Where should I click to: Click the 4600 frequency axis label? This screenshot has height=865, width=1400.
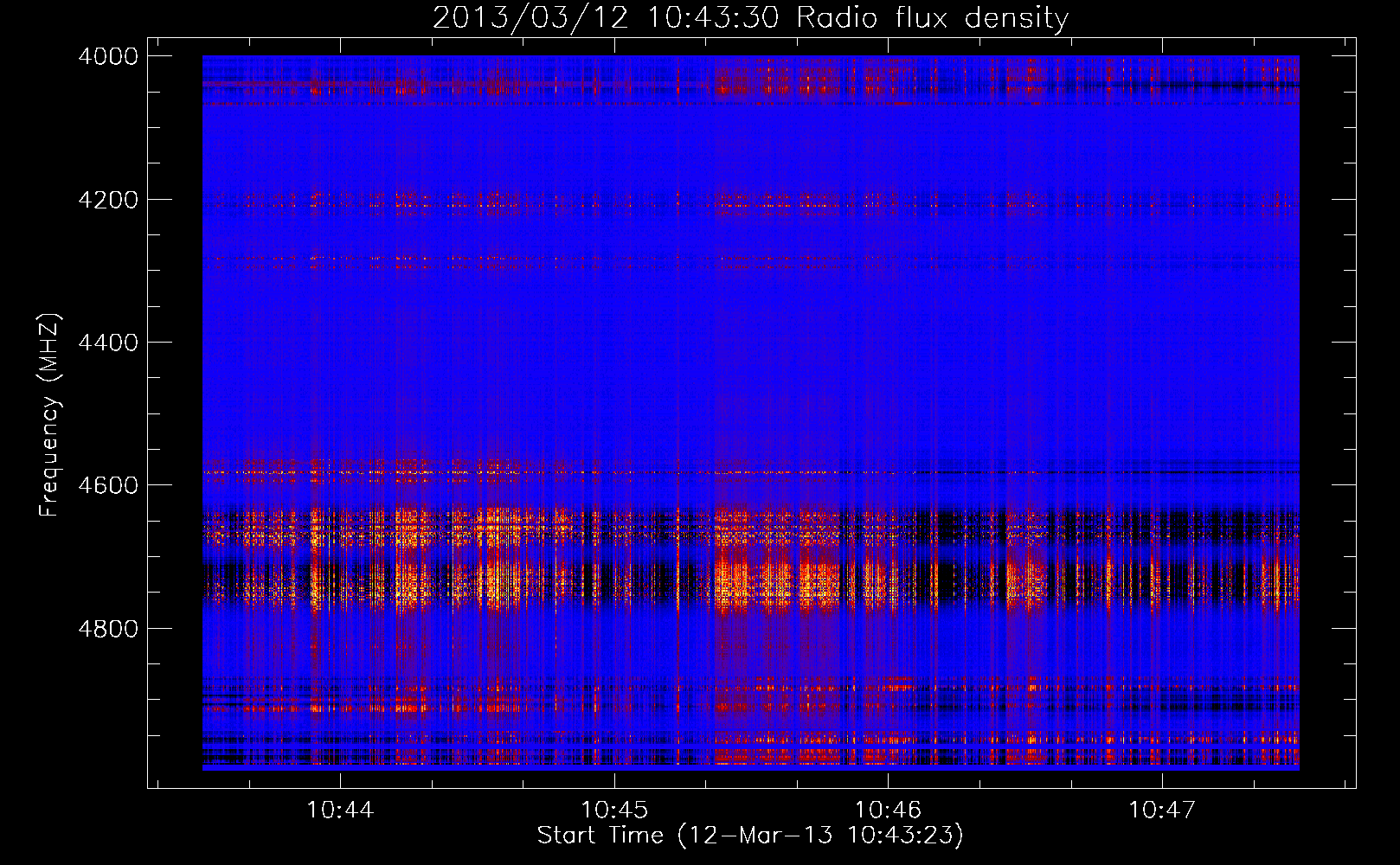point(108,485)
